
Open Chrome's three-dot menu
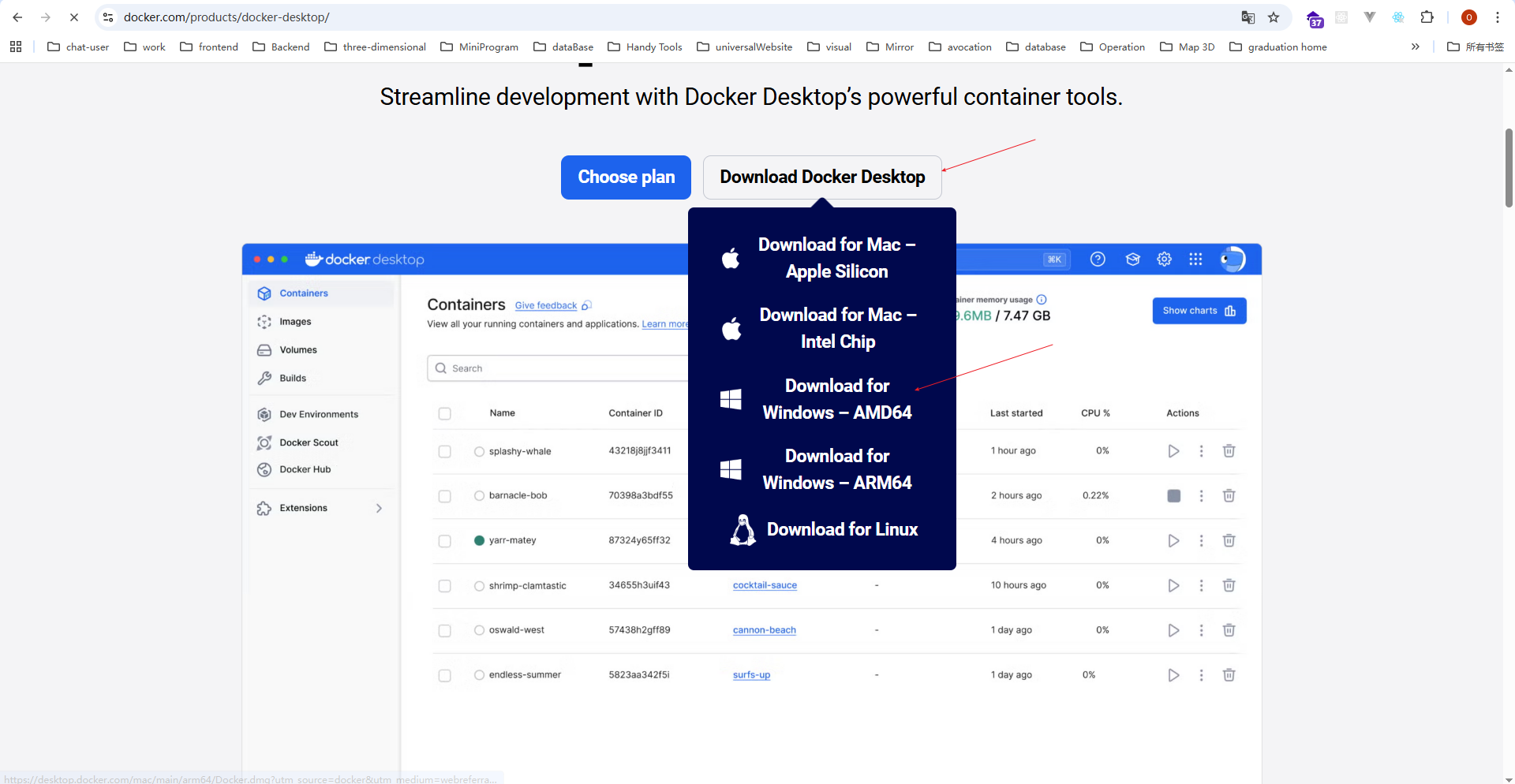[1497, 17]
